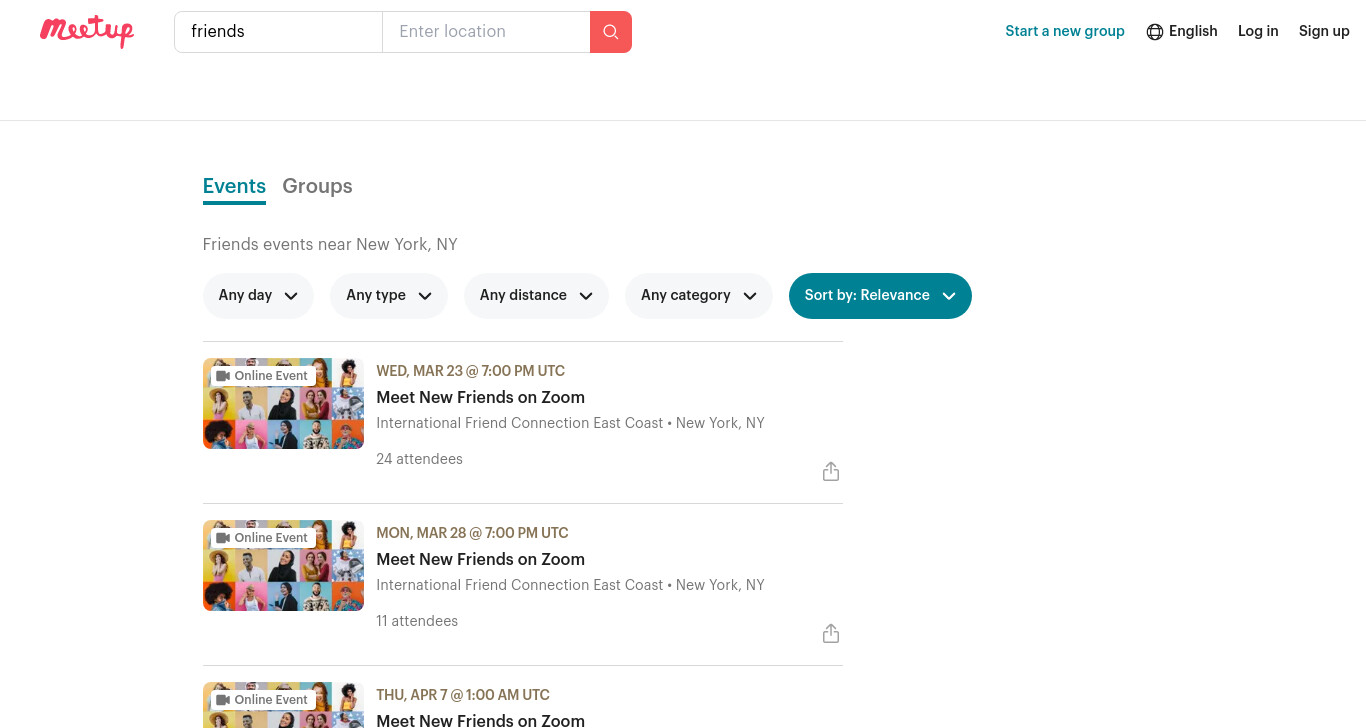Click MON, MAR 28 @ 7:00 PM UTC date
The height and width of the screenshot is (728, 1366).
(472, 534)
